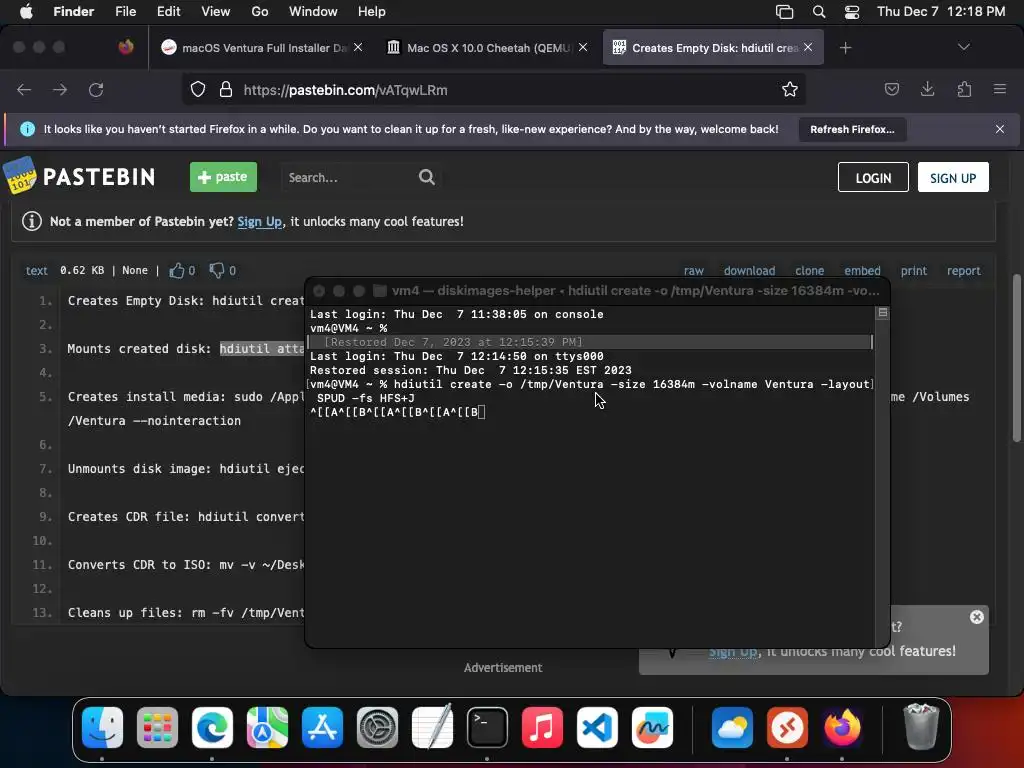Expand the list all tabs chevron
This screenshot has height=768, width=1024.
pyautogui.click(x=963, y=47)
